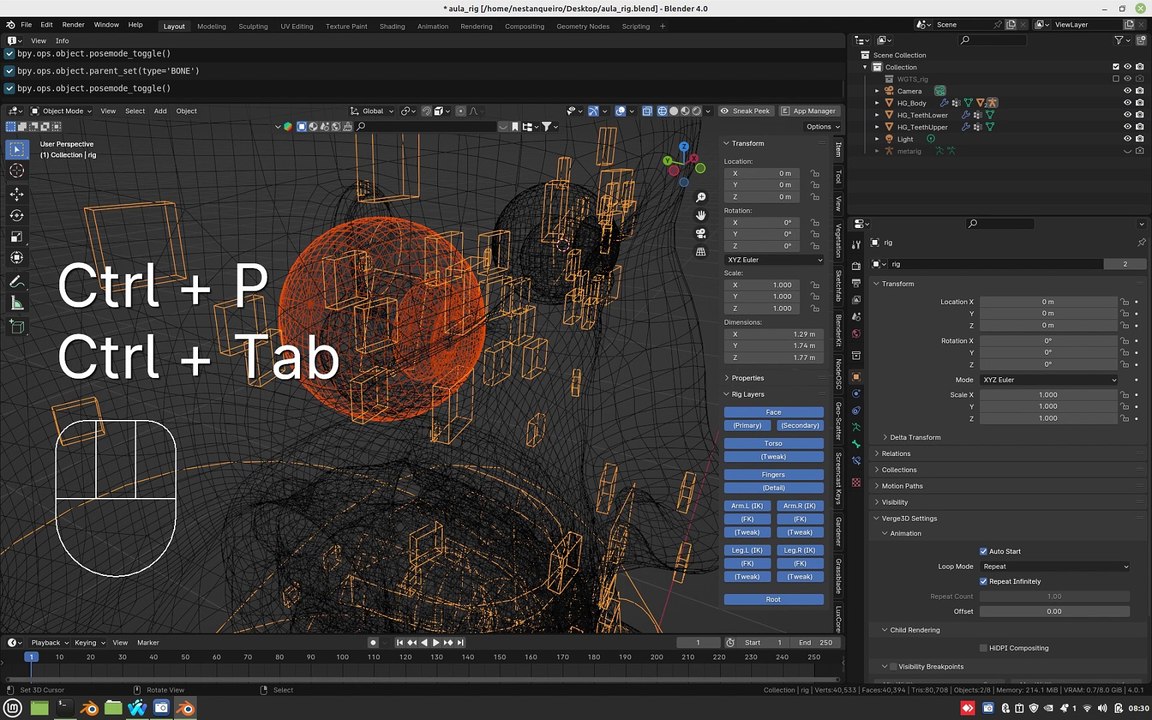
Task: Click the Root rig layer button
Action: click(774, 600)
